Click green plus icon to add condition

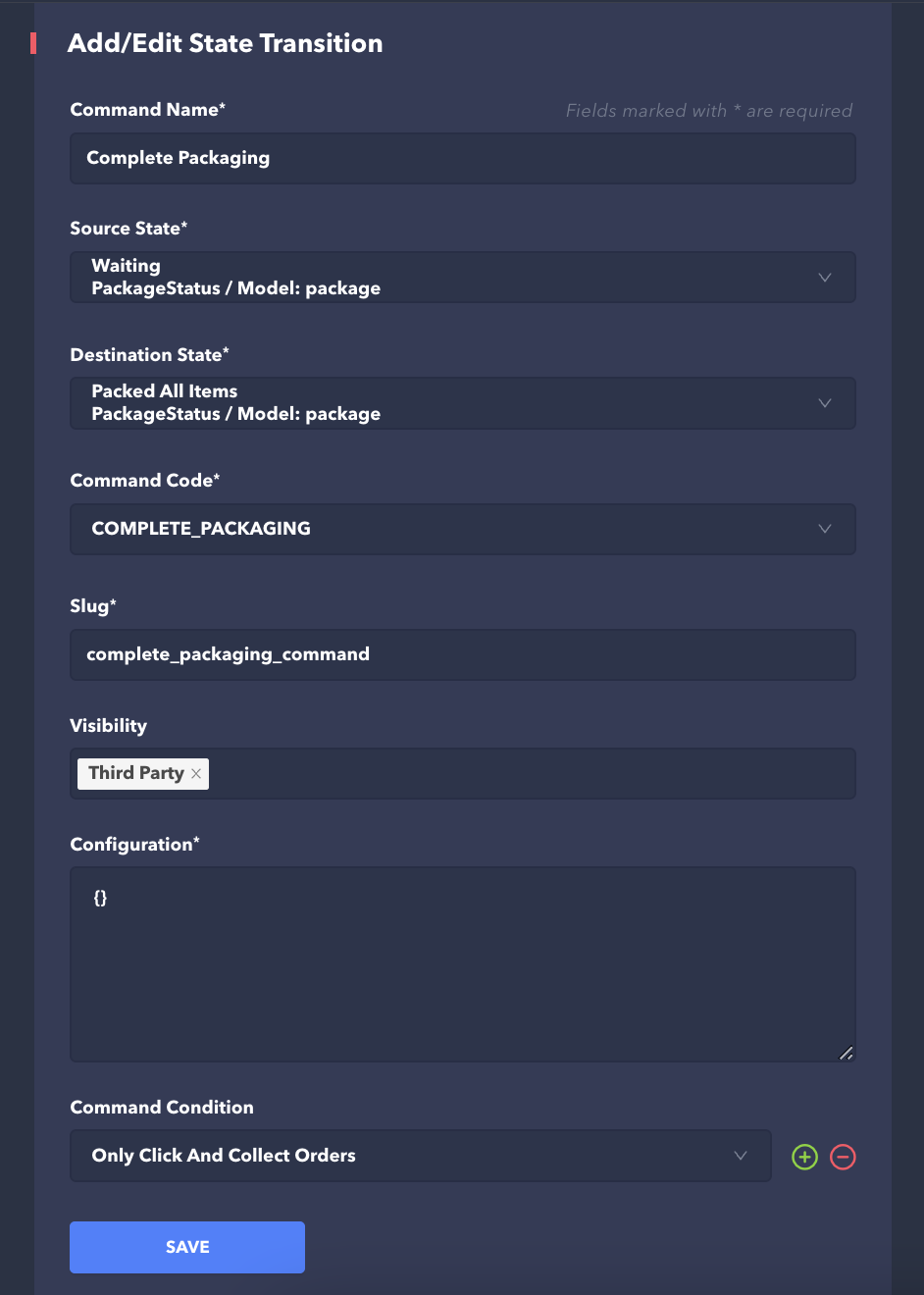[x=804, y=1157]
